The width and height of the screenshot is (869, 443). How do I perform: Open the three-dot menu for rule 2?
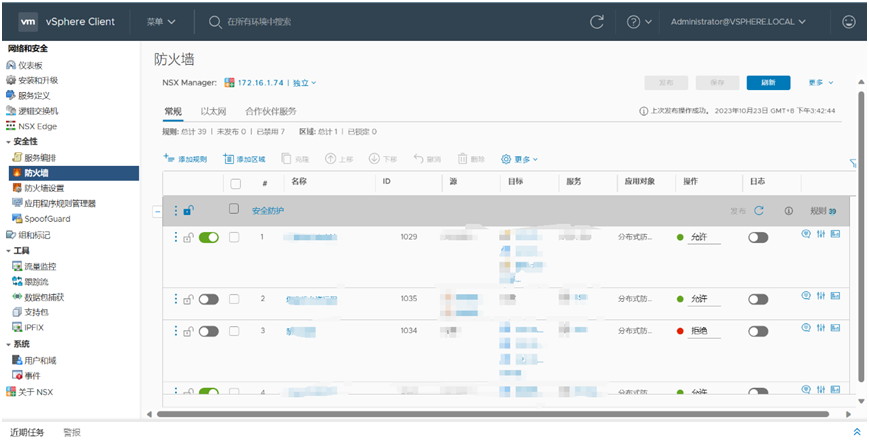pos(176,299)
